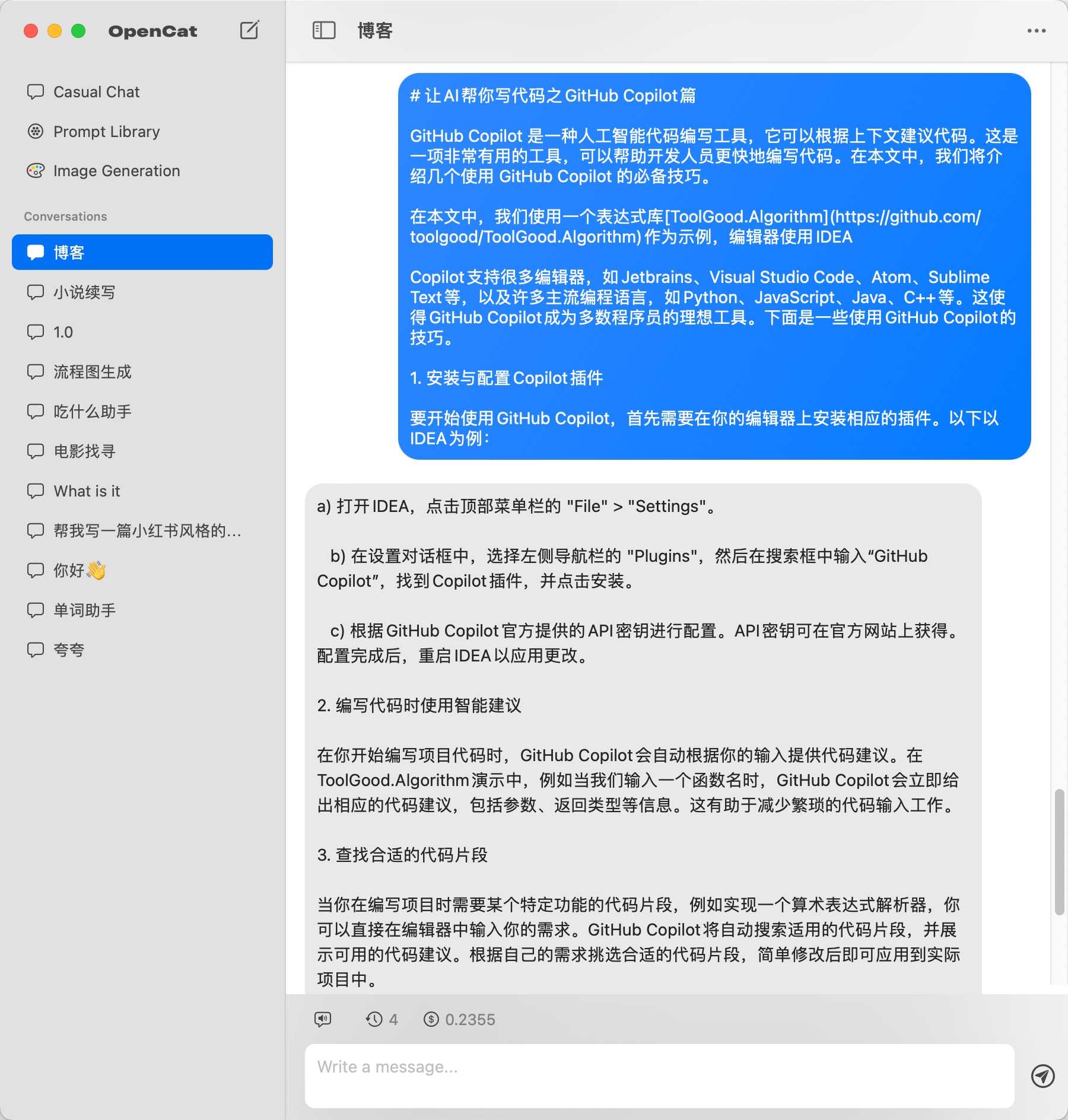Open the 单词助手 conversation

pyautogui.click(x=142, y=610)
